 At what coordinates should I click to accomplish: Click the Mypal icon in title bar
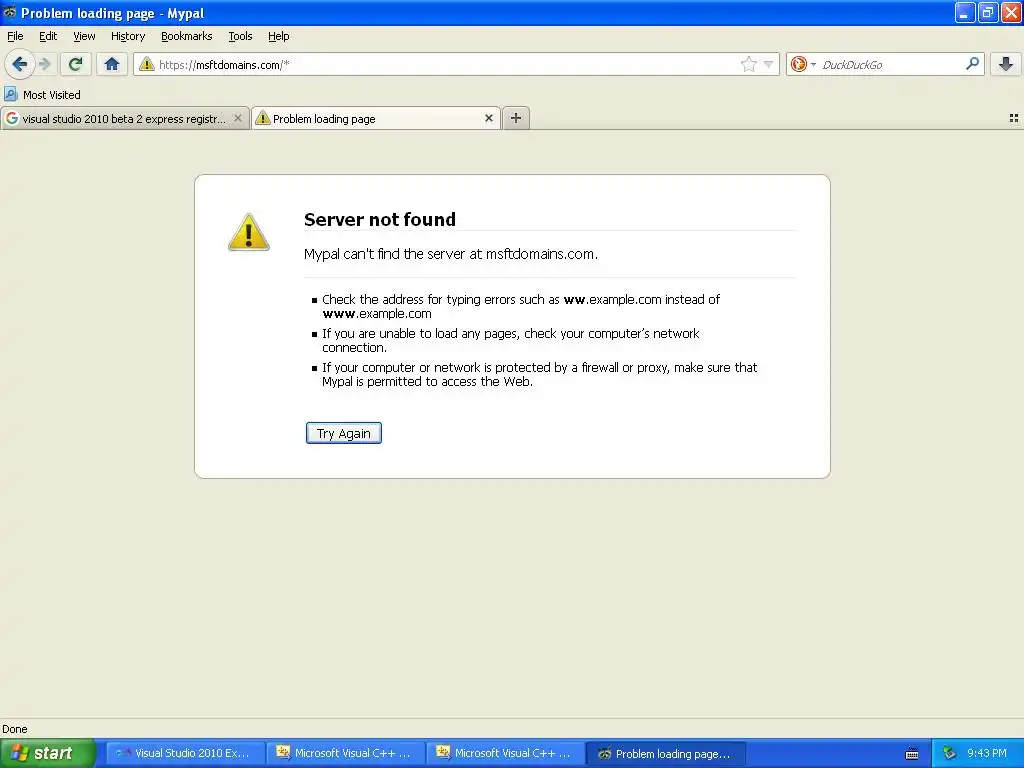[10, 12]
